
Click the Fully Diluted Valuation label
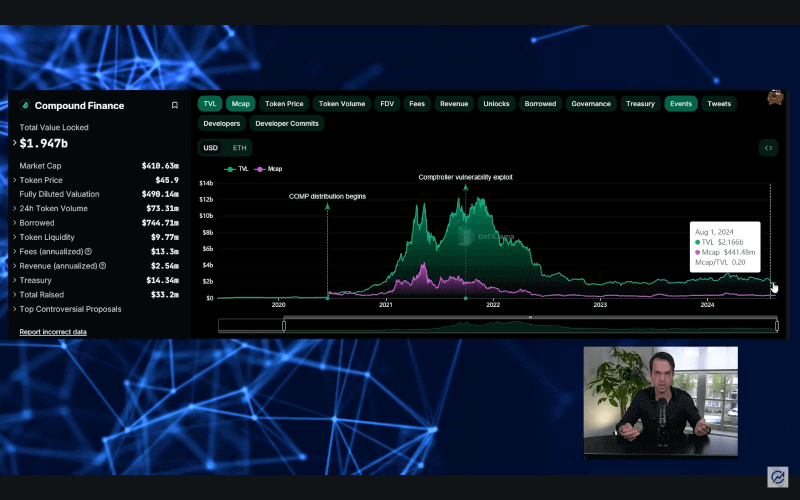[x=59, y=194]
